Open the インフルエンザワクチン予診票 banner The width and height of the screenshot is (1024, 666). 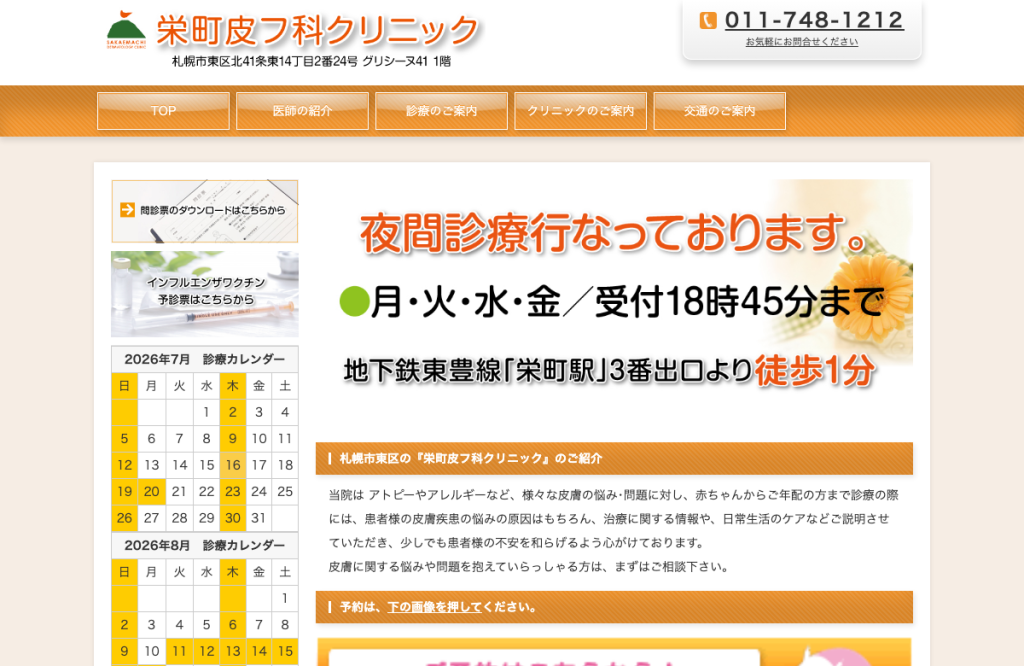coord(204,294)
